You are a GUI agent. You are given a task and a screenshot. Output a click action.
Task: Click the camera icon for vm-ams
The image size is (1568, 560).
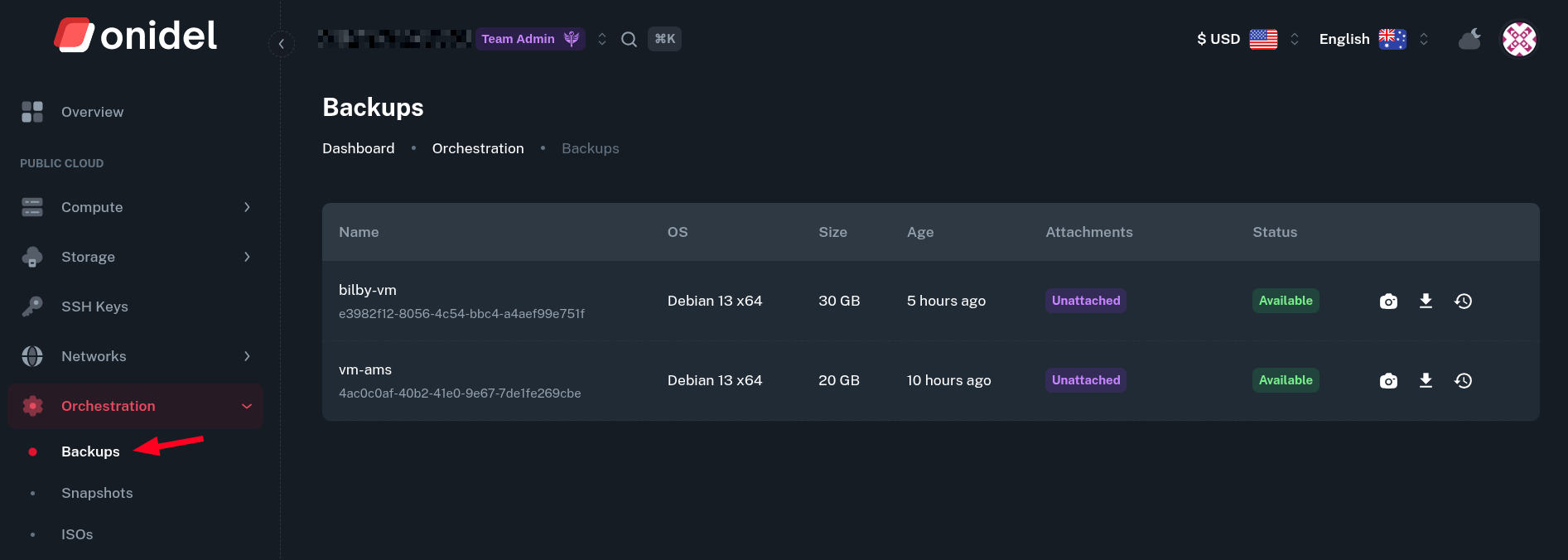(x=1388, y=381)
